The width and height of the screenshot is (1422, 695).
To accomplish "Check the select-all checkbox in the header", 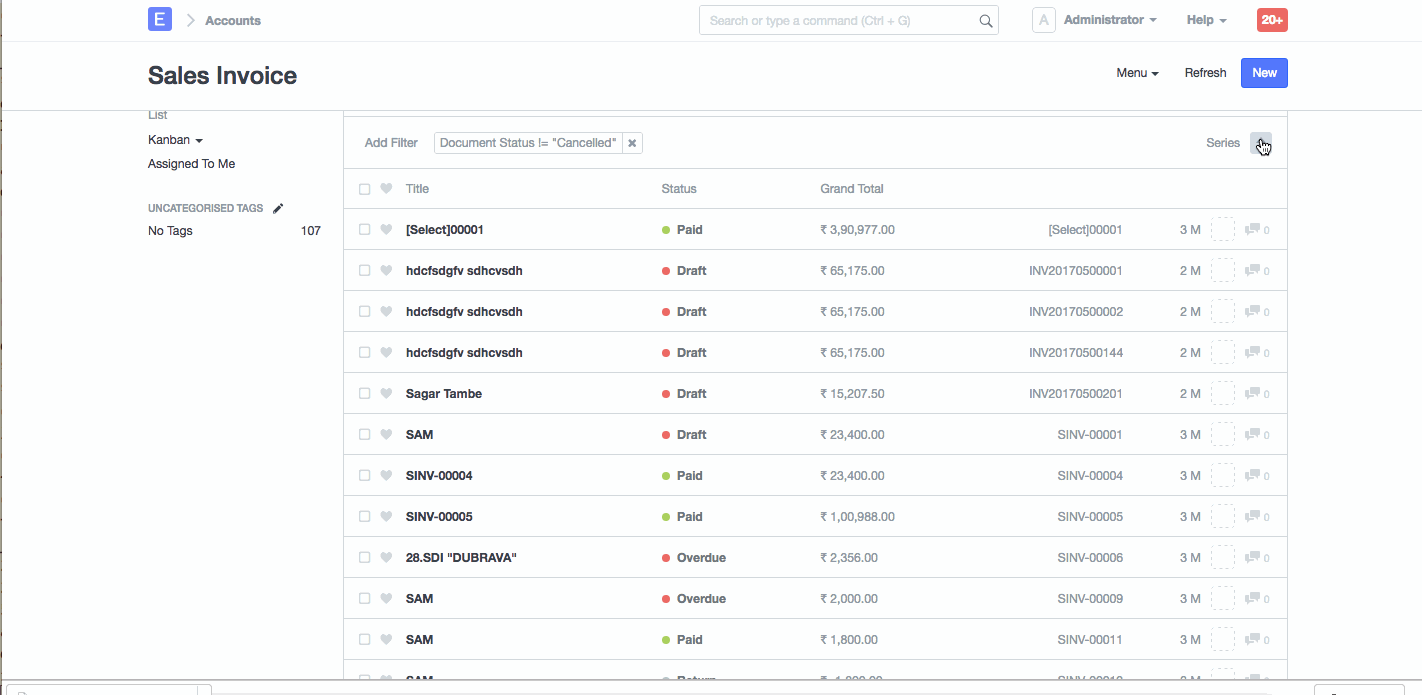I will click(x=364, y=188).
